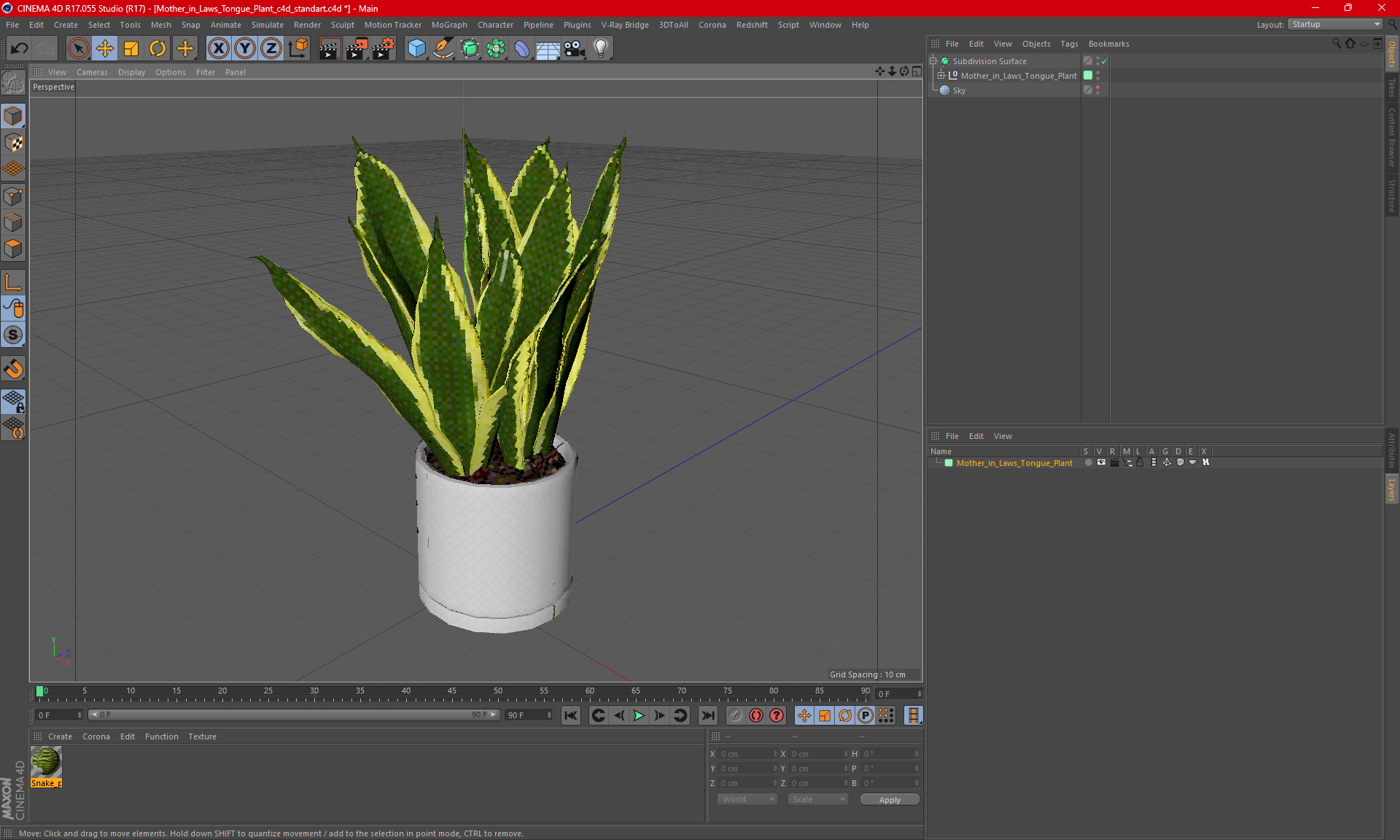The image size is (1400, 840).
Task: Select the Scale tool
Action: 131,49
